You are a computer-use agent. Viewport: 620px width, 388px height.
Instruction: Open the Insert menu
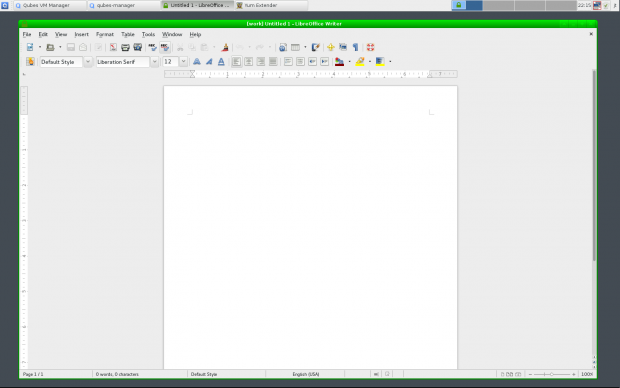81,34
